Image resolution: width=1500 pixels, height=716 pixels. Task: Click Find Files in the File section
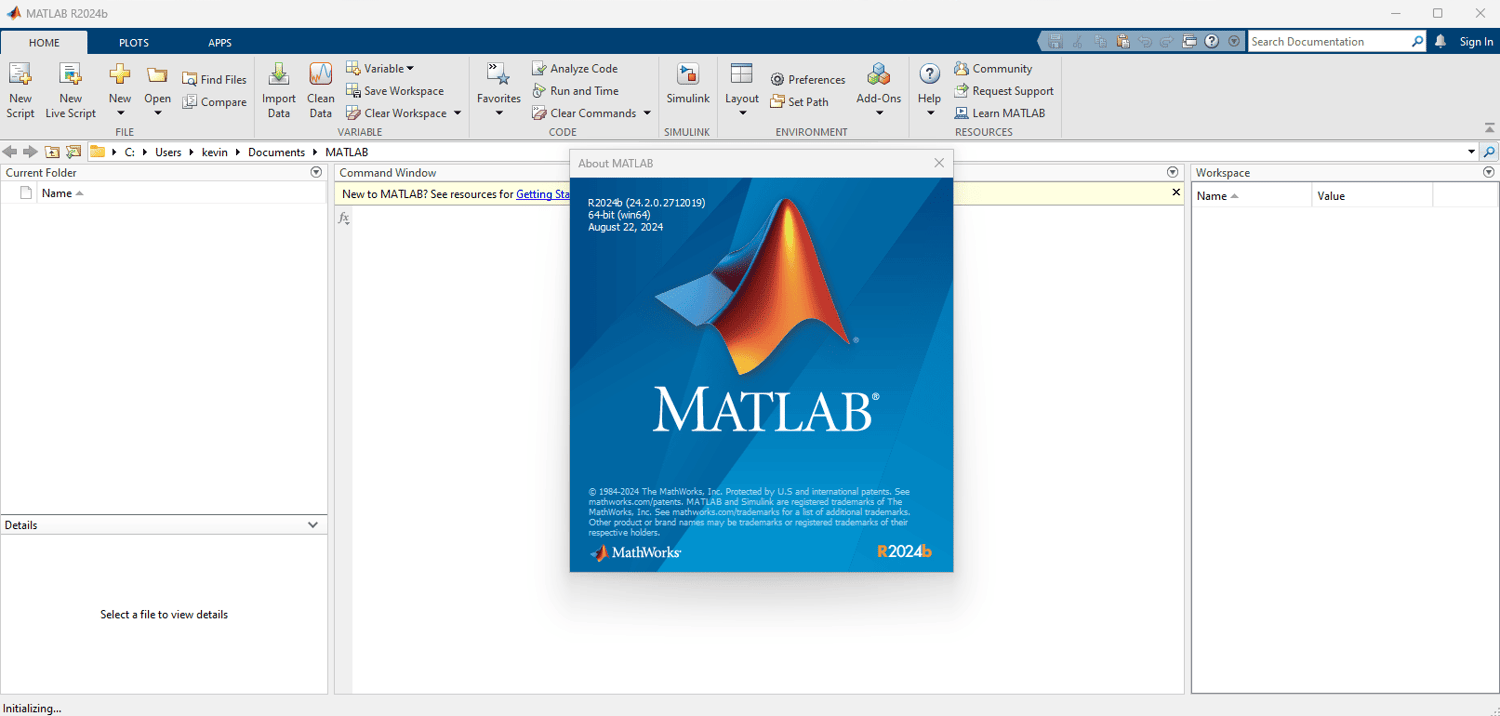pyautogui.click(x=214, y=80)
